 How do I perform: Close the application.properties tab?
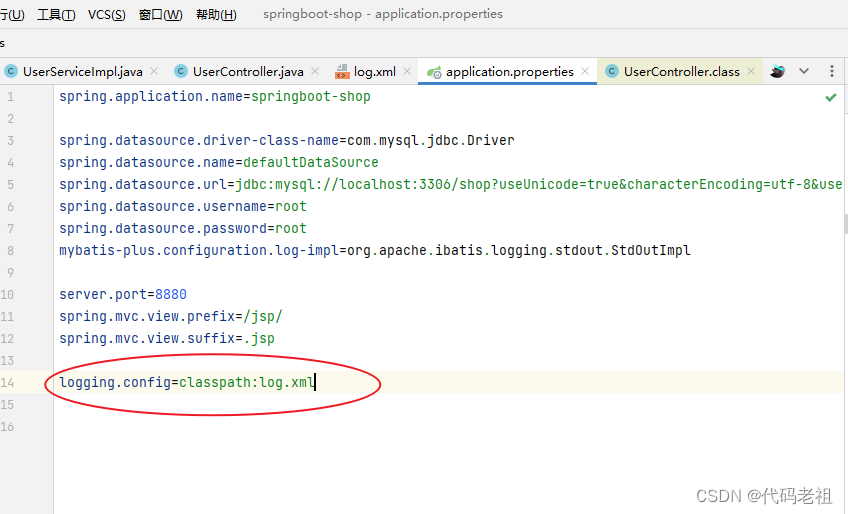585,71
